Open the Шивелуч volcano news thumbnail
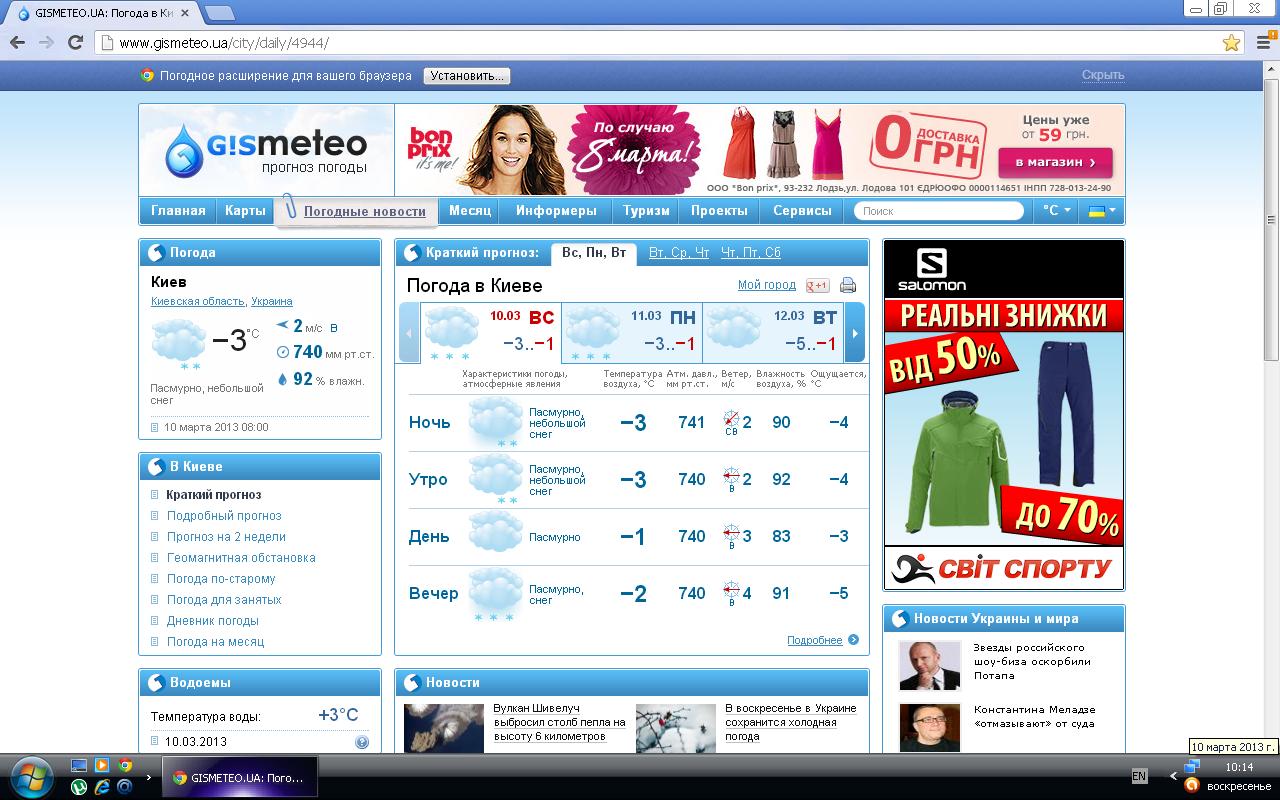 pos(444,728)
